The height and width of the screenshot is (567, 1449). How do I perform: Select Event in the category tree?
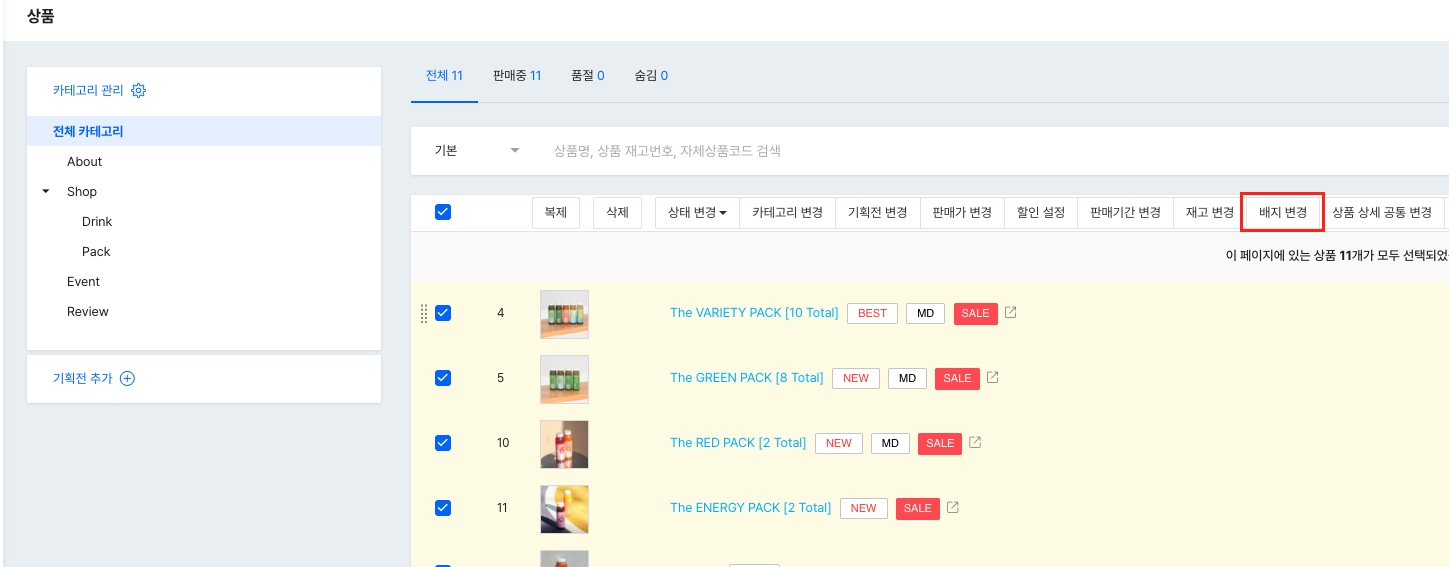[83, 282]
